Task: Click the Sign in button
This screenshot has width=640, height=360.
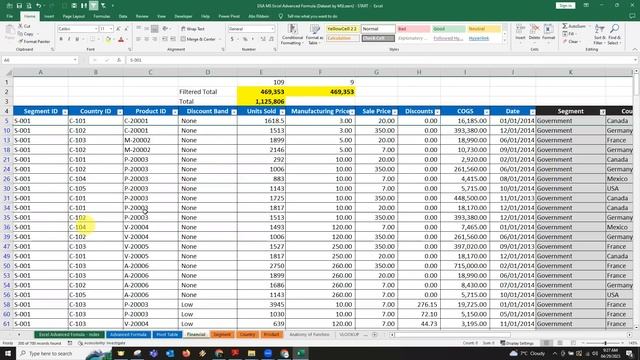Action: 565,6
